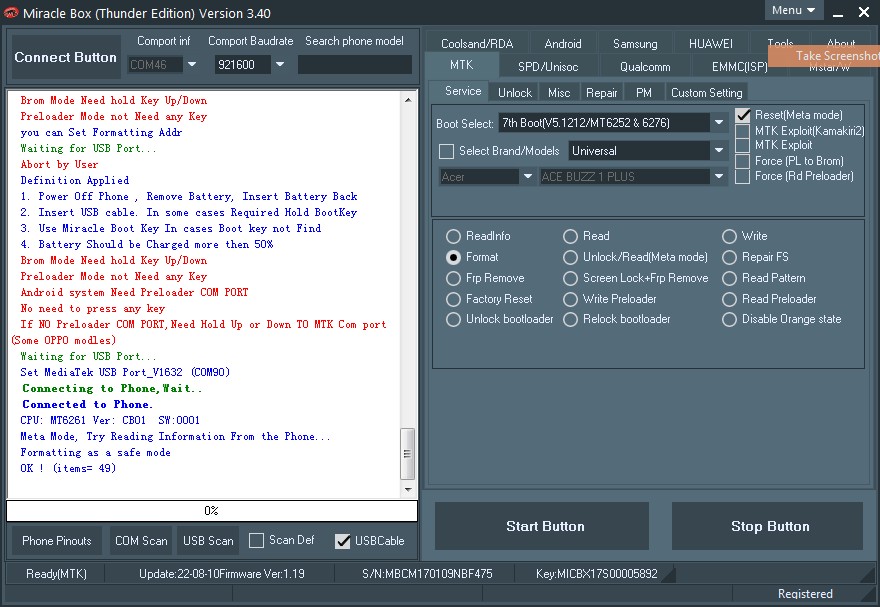Enable the Scan Def checkbox

pos(256,540)
